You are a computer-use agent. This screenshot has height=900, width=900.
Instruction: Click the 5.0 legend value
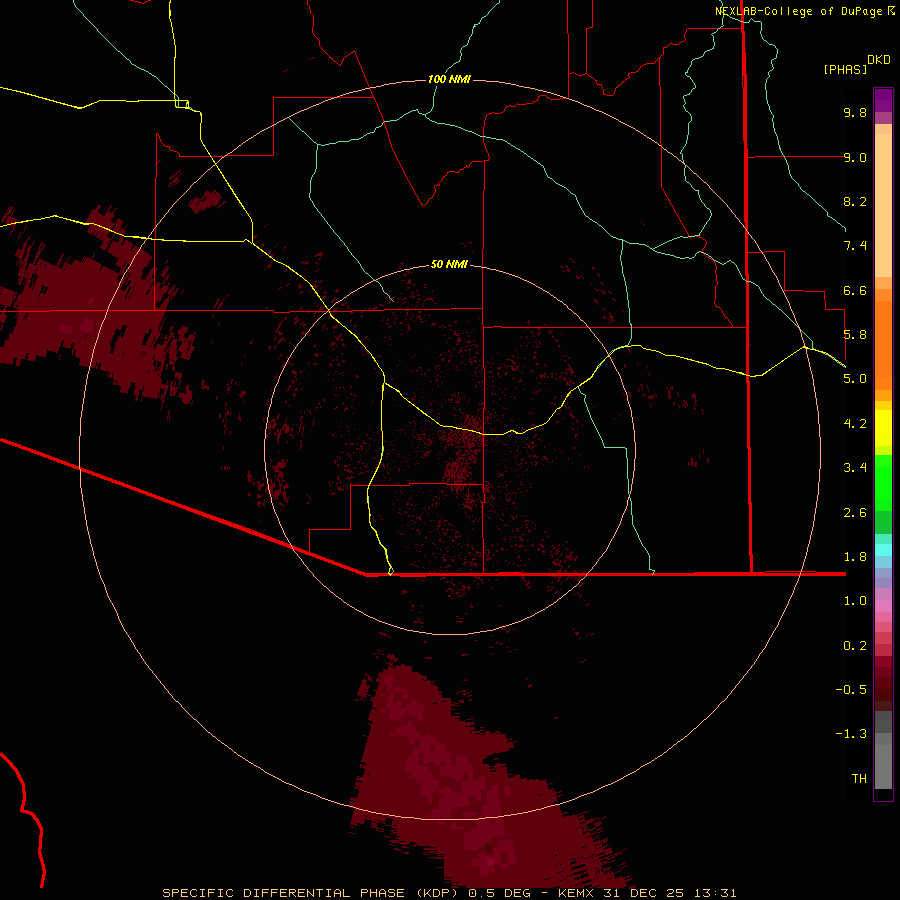tap(855, 379)
